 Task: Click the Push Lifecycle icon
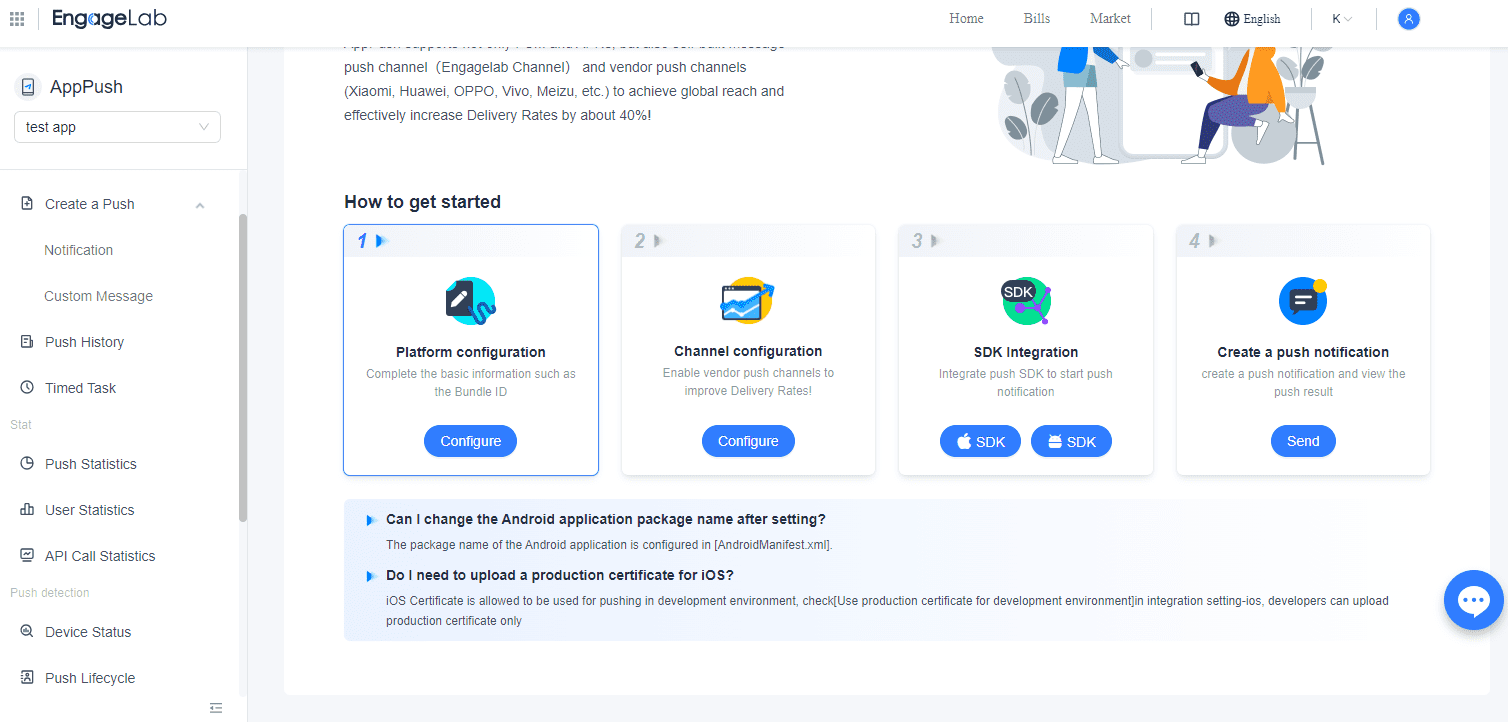tap(27, 678)
